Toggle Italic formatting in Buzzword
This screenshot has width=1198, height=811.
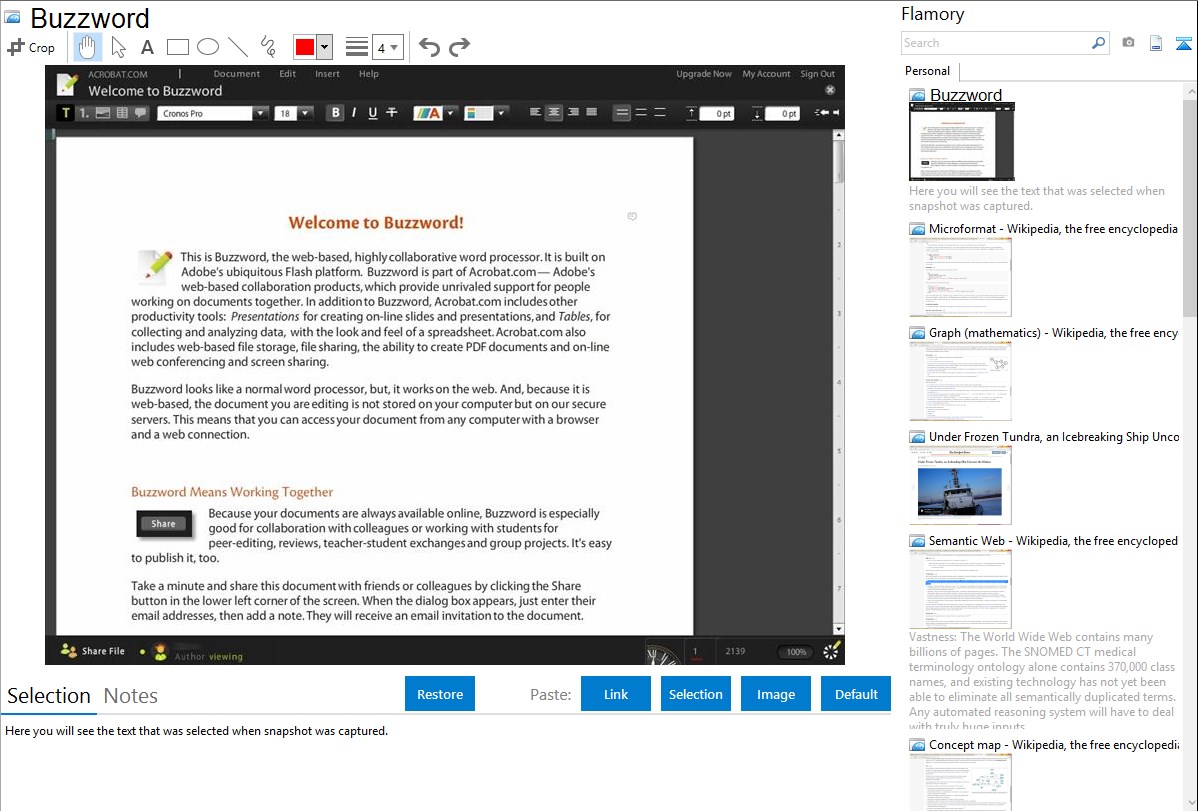pyautogui.click(x=354, y=112)
